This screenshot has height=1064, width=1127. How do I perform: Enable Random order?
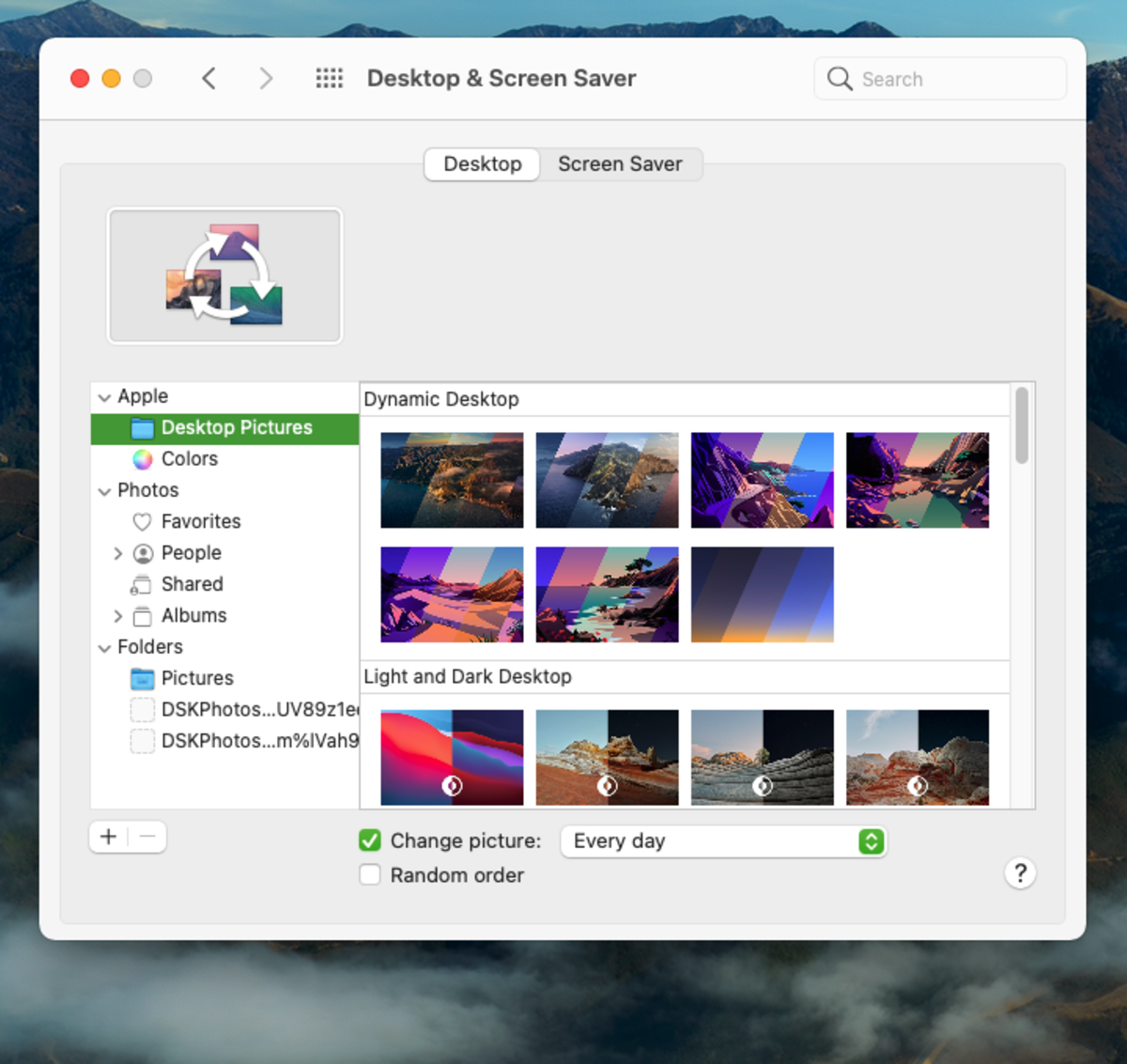click(369, 874)
